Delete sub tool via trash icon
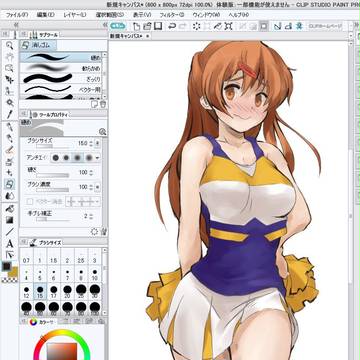 (x=103, y=104)
